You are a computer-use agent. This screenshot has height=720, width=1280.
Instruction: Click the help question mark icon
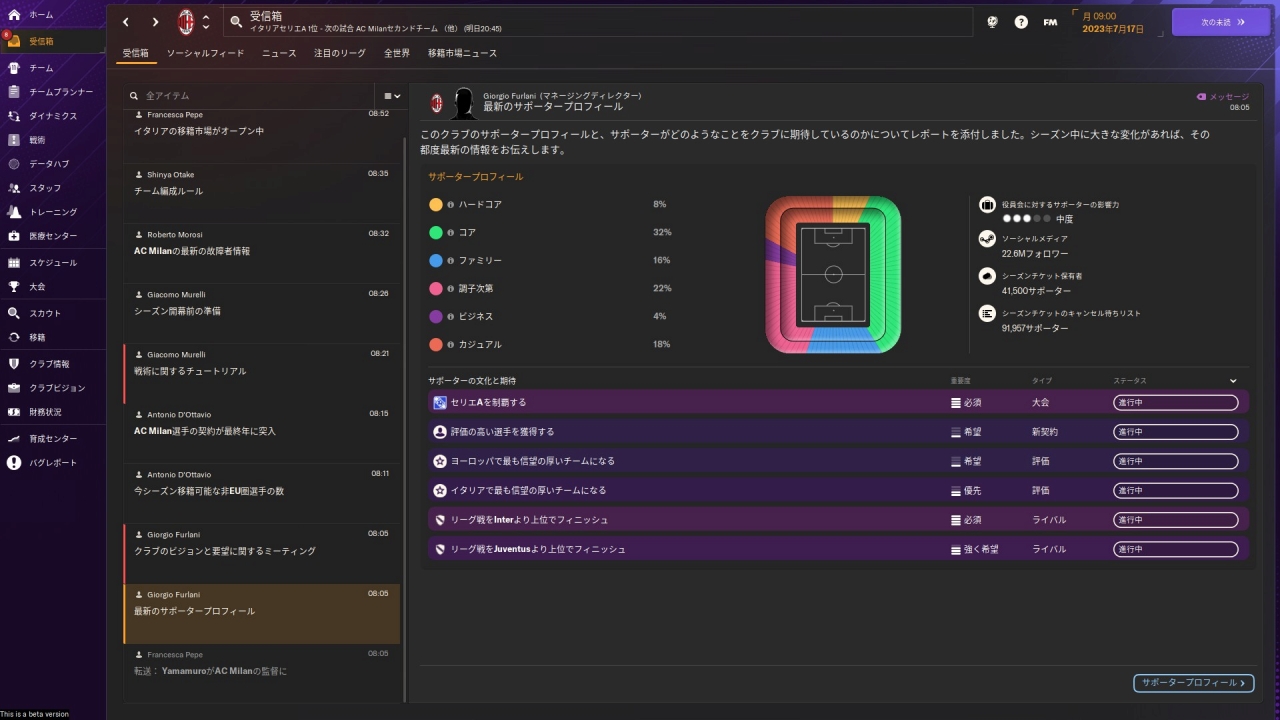[x=1021, y=22]
